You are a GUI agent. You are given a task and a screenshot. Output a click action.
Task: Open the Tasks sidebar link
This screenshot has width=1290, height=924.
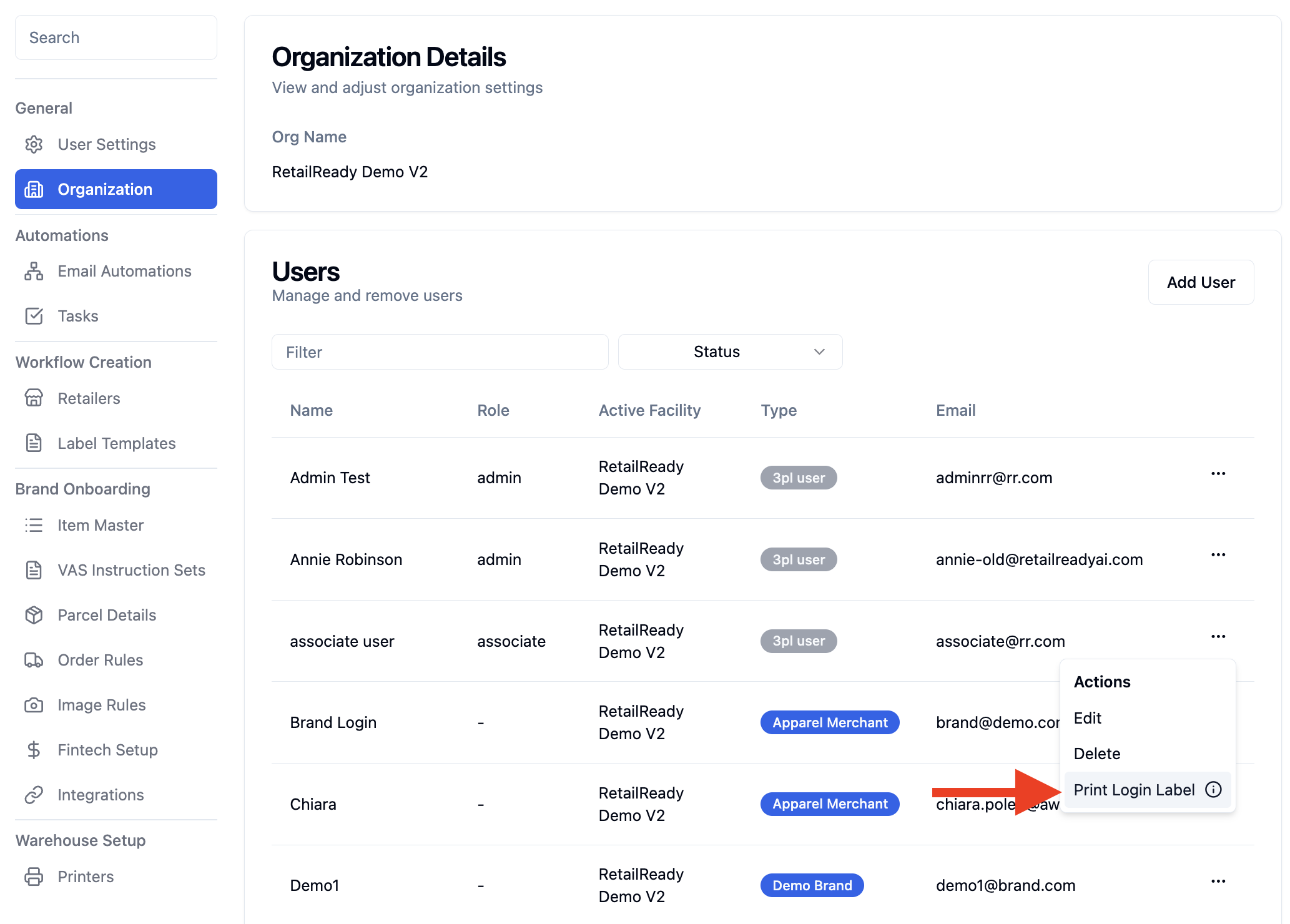point(116,316)
